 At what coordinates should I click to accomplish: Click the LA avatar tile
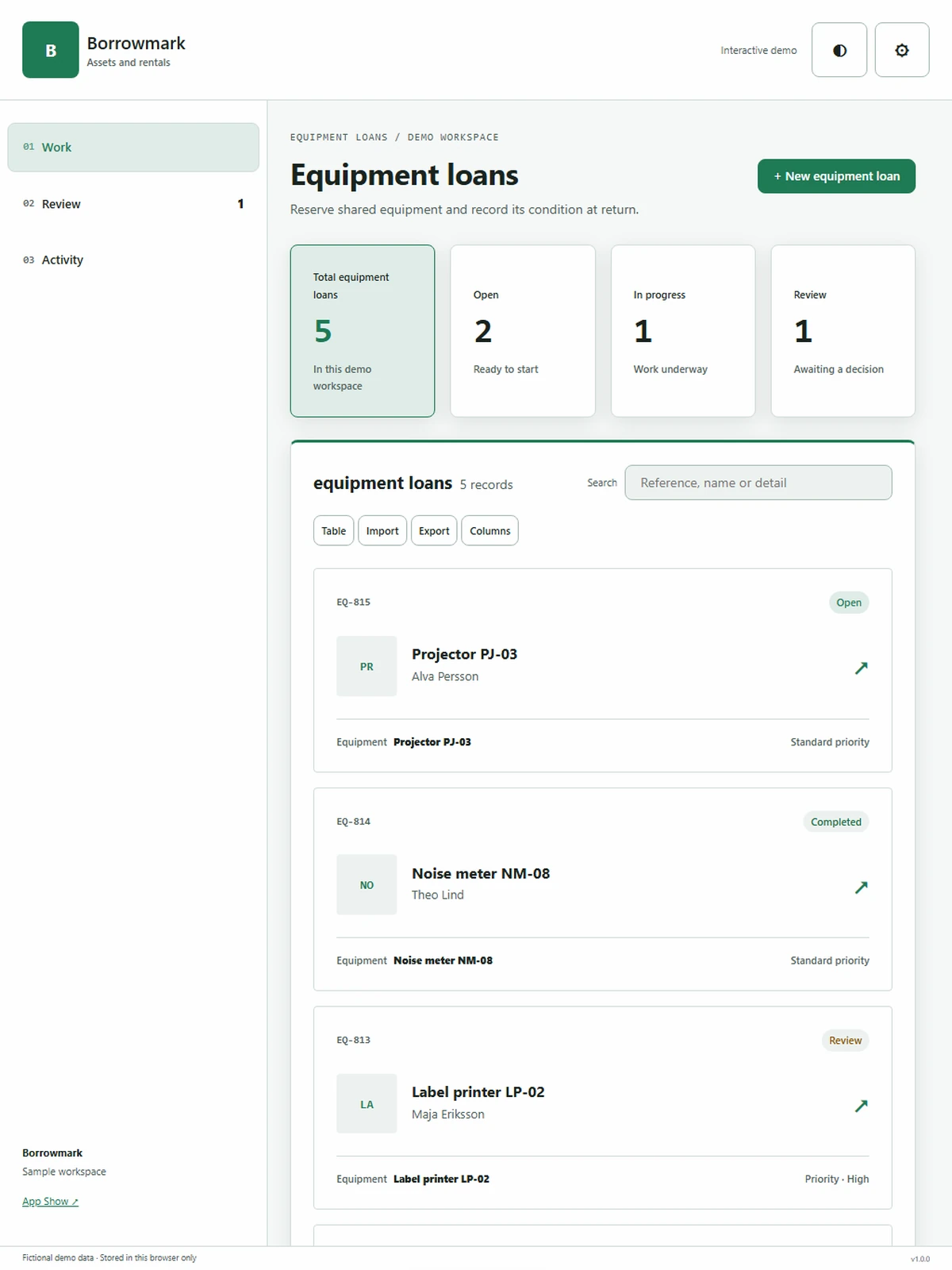pos(367,1103)
